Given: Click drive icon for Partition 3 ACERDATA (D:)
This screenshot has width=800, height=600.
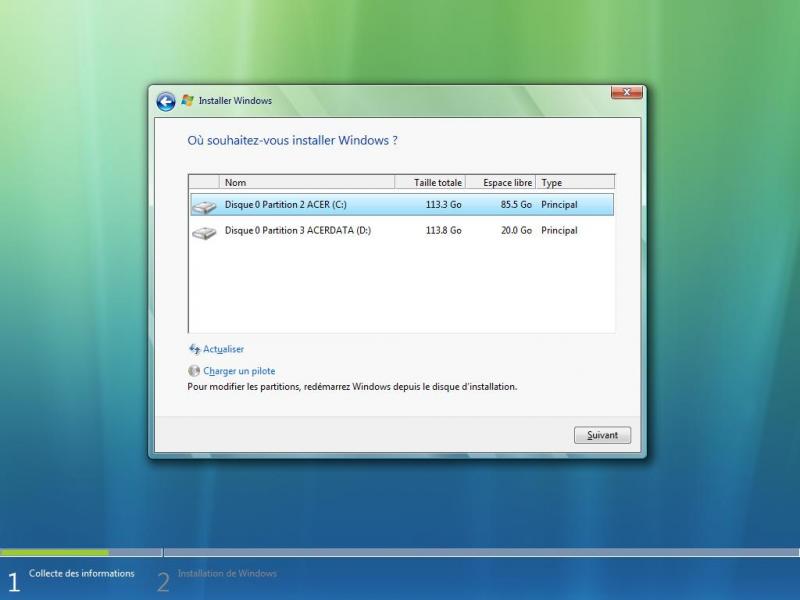Looking at the screenshot, I should pyautogui.click(x=204, y=233).
